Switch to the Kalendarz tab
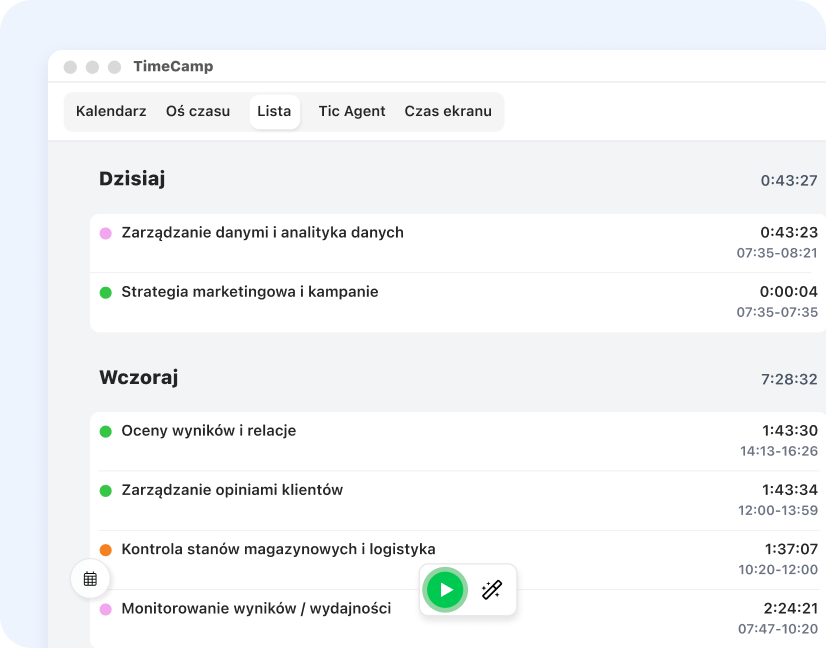Screen dimensions: 826x648 pyautogui.click(x=110, y=111)
